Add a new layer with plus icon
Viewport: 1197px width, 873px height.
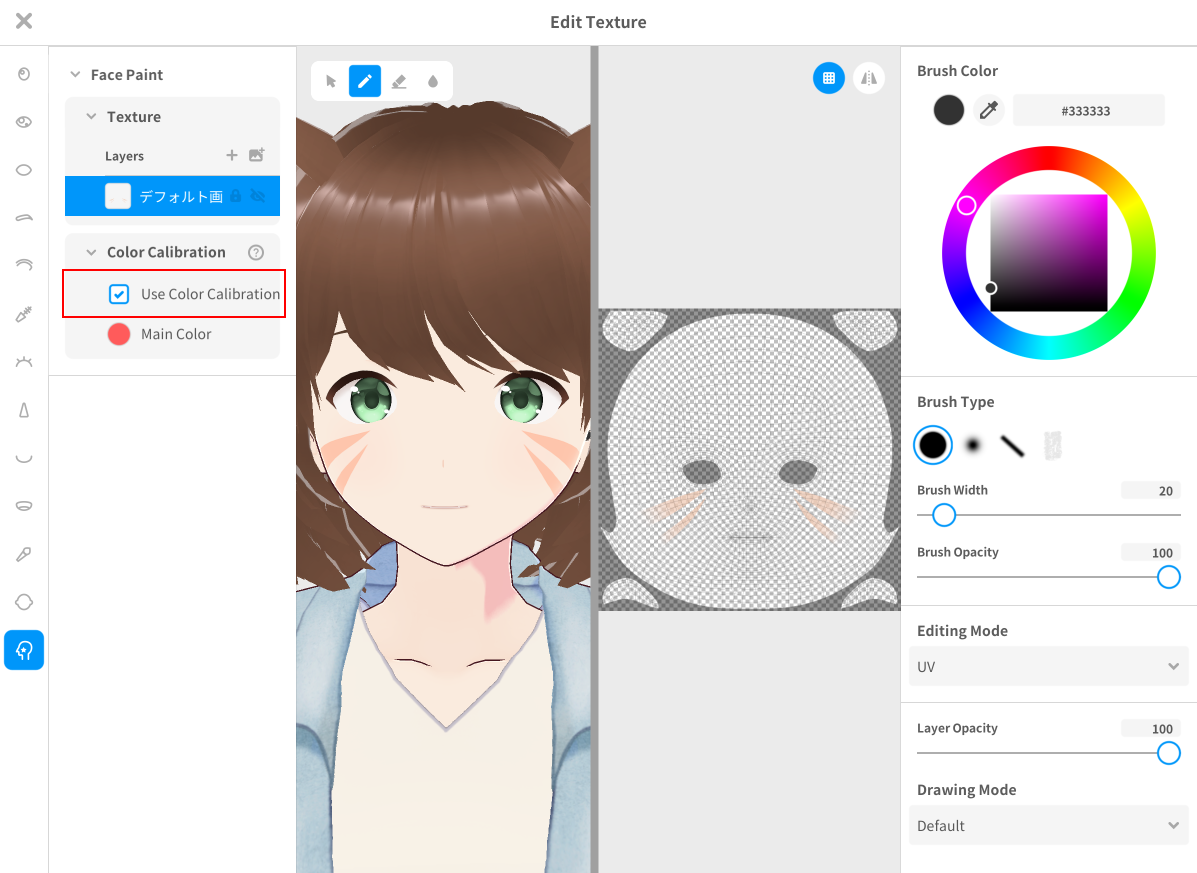pyautogui.click(x=232, y=155)
